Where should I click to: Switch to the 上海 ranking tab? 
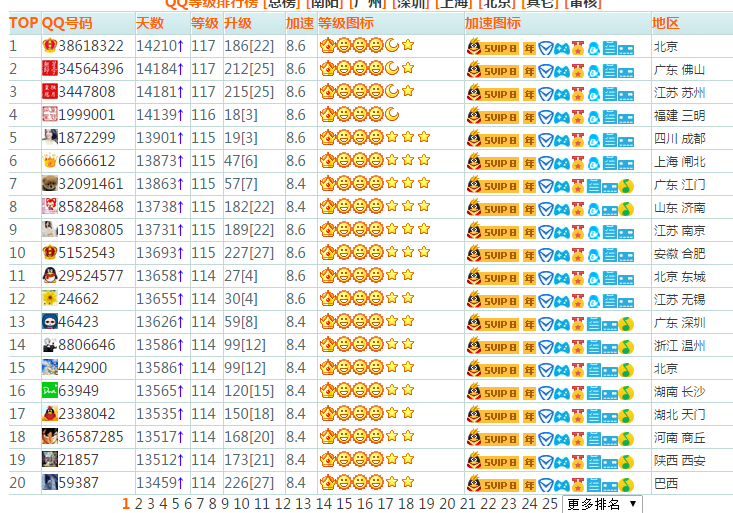click(x=451, y=4)
